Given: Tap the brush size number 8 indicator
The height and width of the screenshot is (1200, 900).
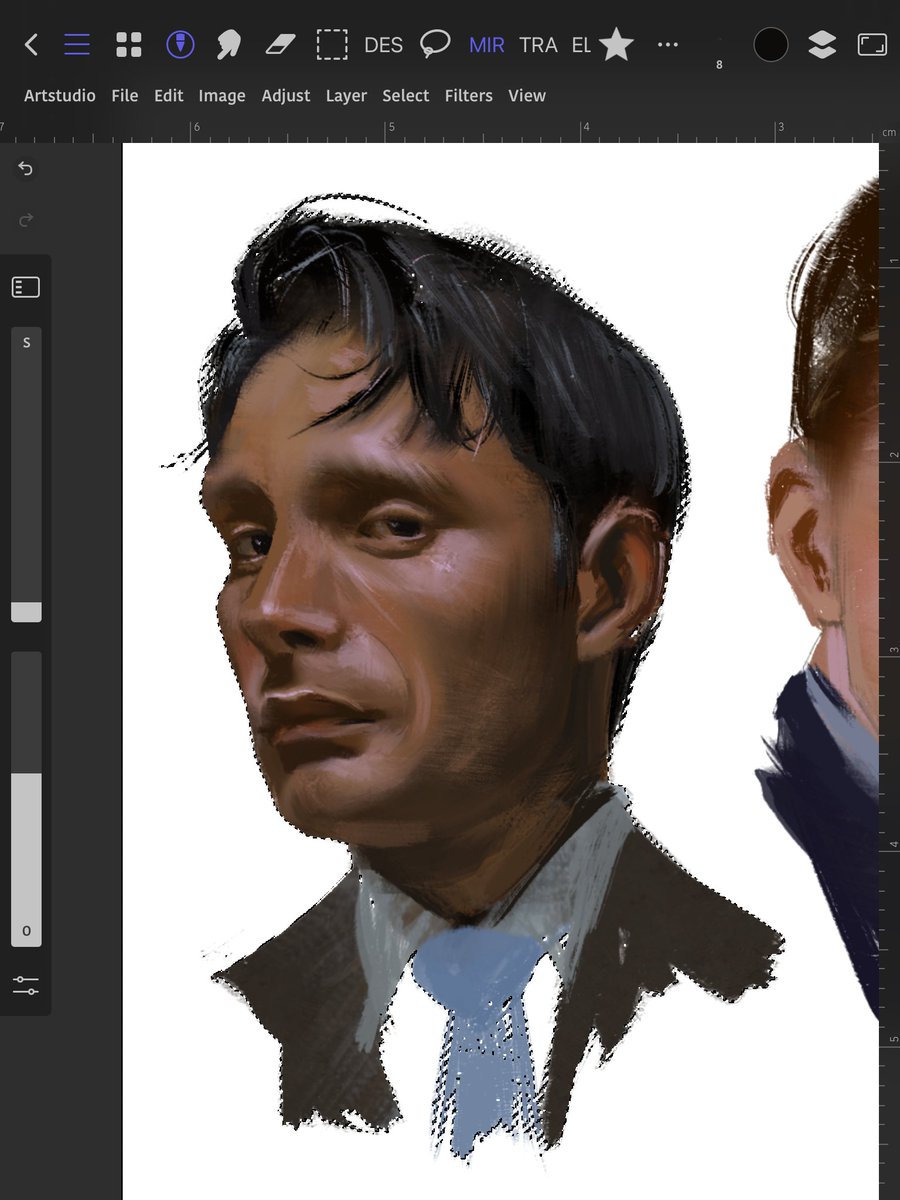Looking at the screenshot, I should [x=719, y=65].
